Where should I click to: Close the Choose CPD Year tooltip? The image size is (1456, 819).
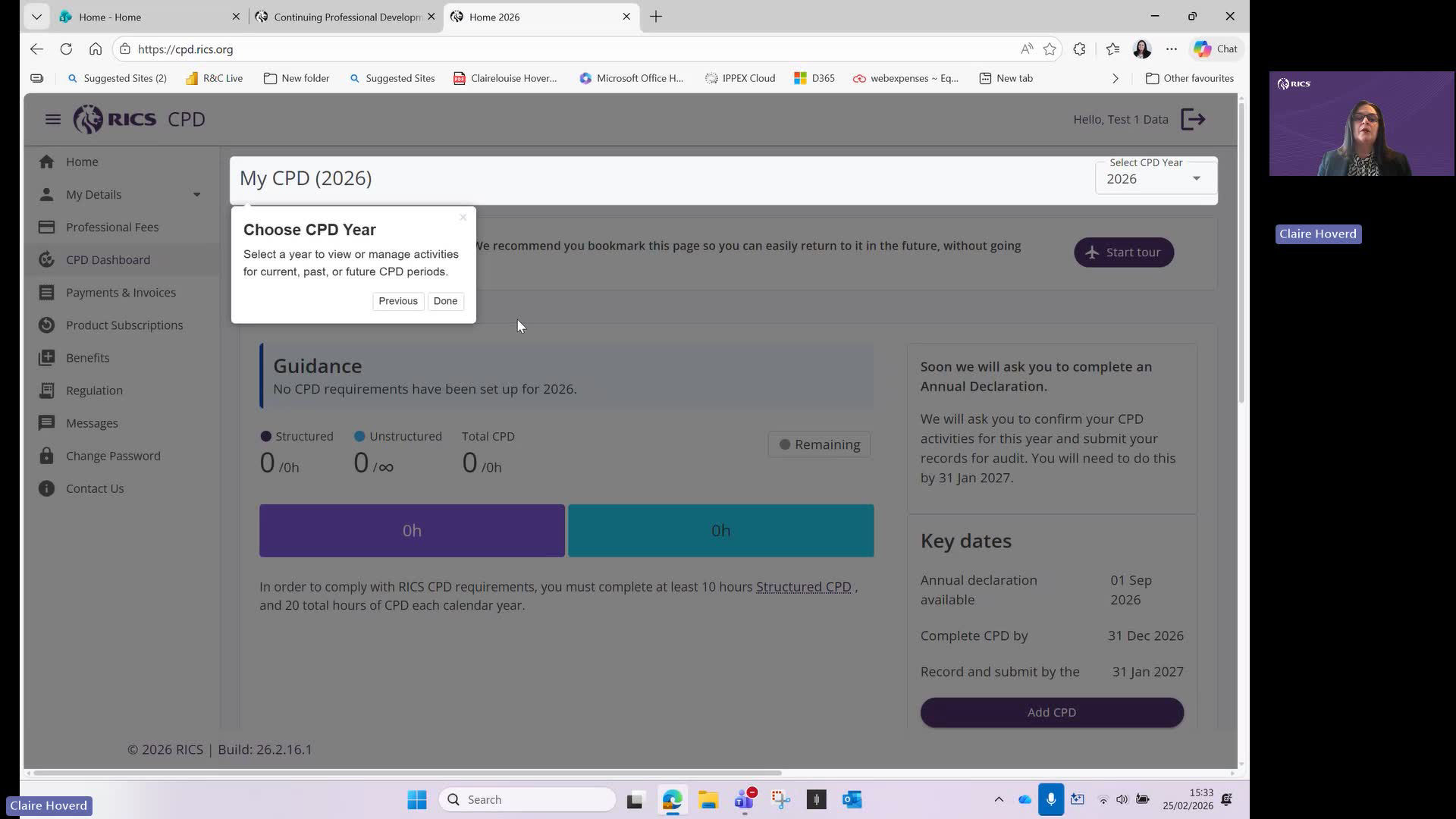tap(463, 218)
